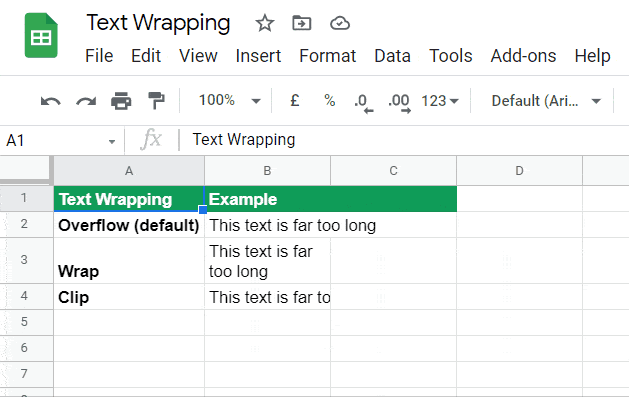The height and width of the screenshot is (397, 629).
Task: Star the Text Wrapping document
Action: tap(265, 23)
